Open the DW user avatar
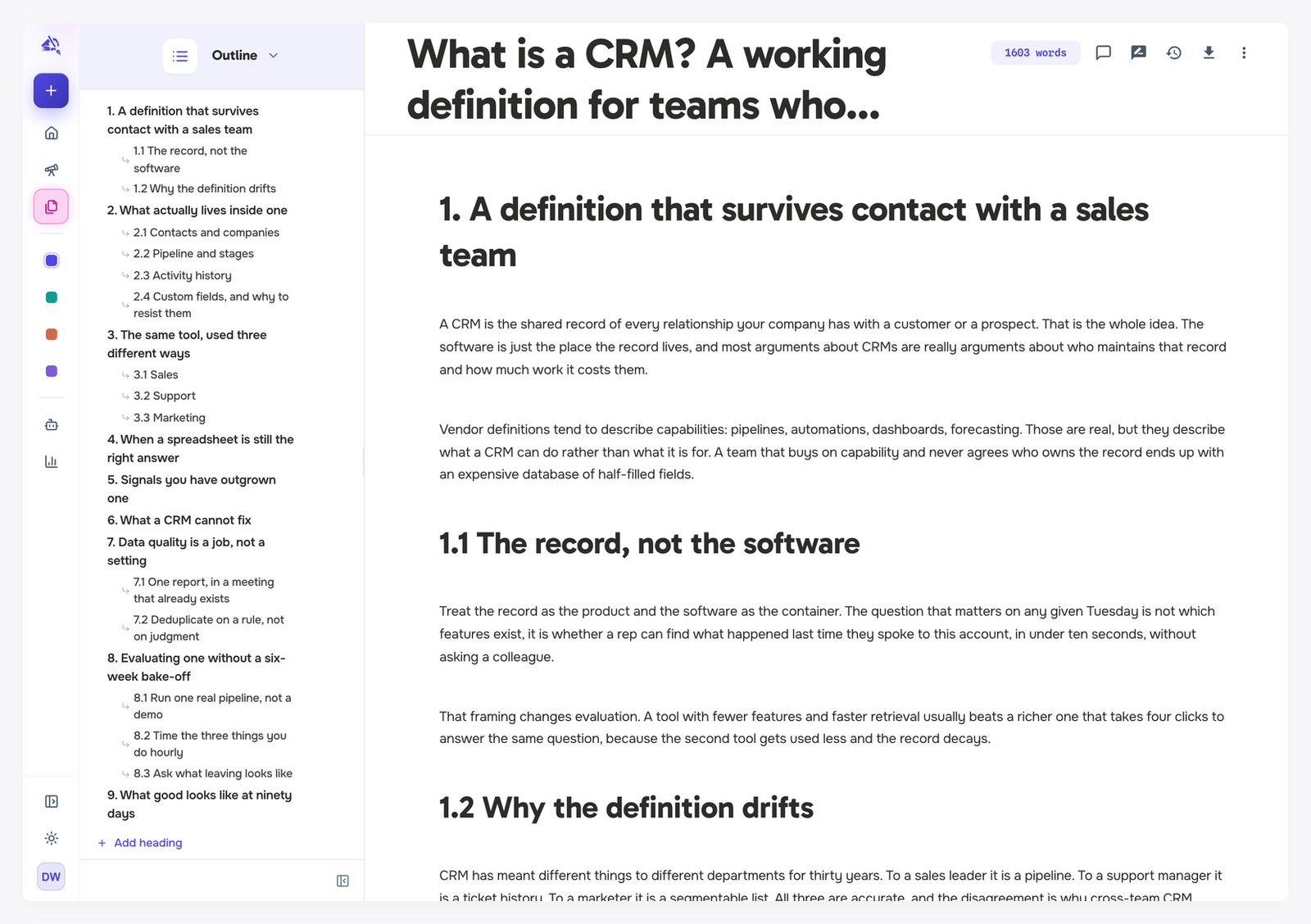Screen dimensions: 1311x924 click(x=51, y=876)
